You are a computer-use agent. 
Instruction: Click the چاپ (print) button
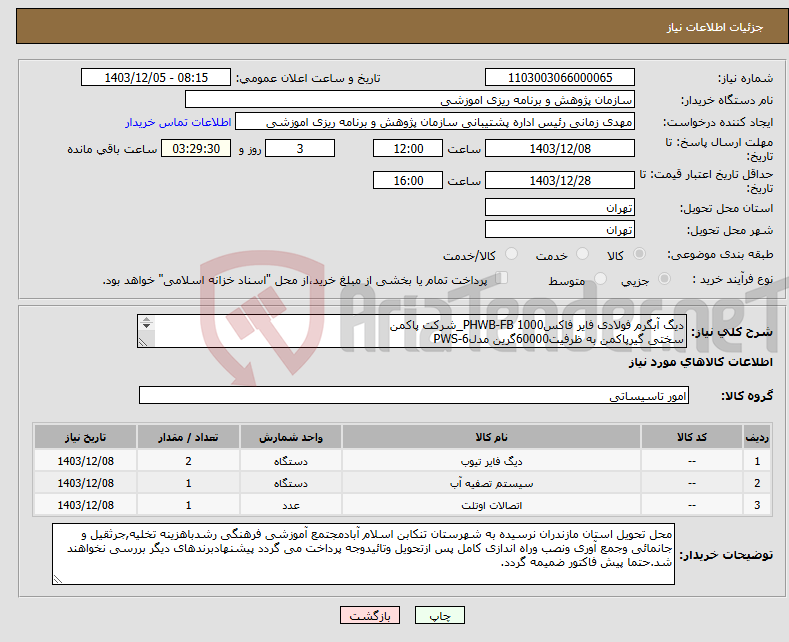point(439,615)
